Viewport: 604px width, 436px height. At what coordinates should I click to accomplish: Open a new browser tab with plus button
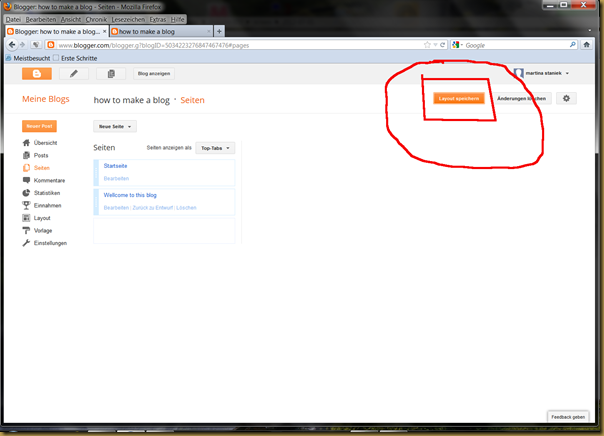coord(219,31)
